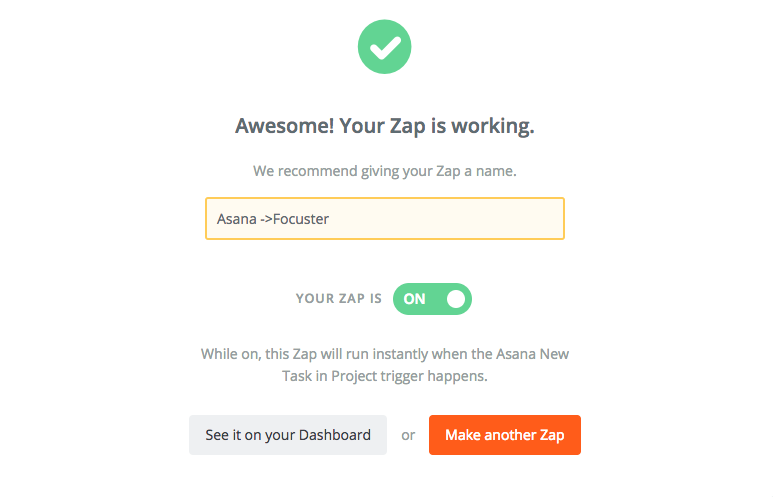Click the green success checkmark icon

[385, 47]
